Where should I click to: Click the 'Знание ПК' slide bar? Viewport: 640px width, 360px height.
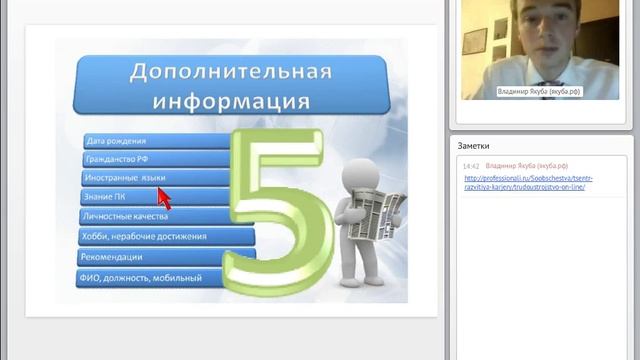pos(155,197)
